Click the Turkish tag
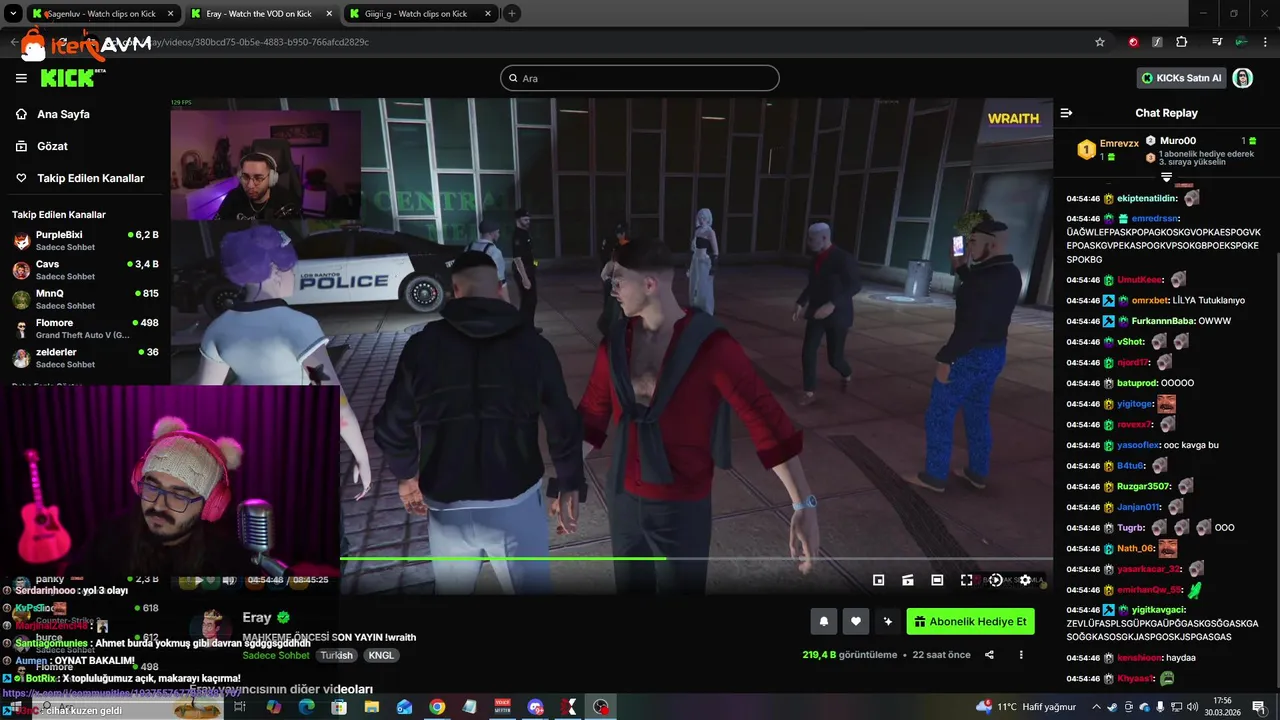 click(x=337, y=655)
